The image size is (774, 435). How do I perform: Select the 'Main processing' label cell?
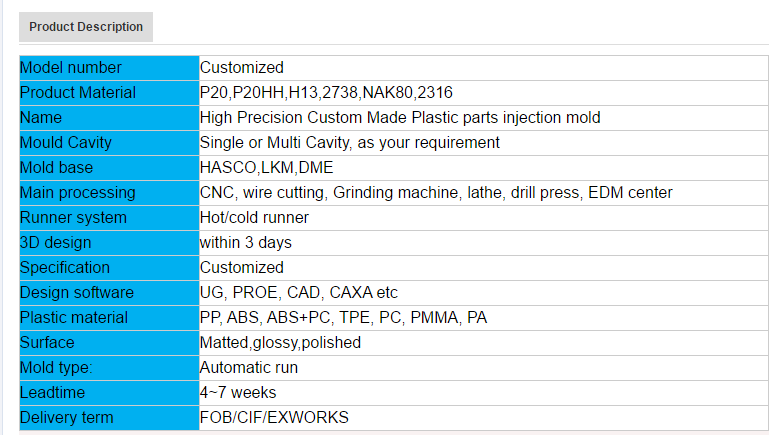point(109,193)
